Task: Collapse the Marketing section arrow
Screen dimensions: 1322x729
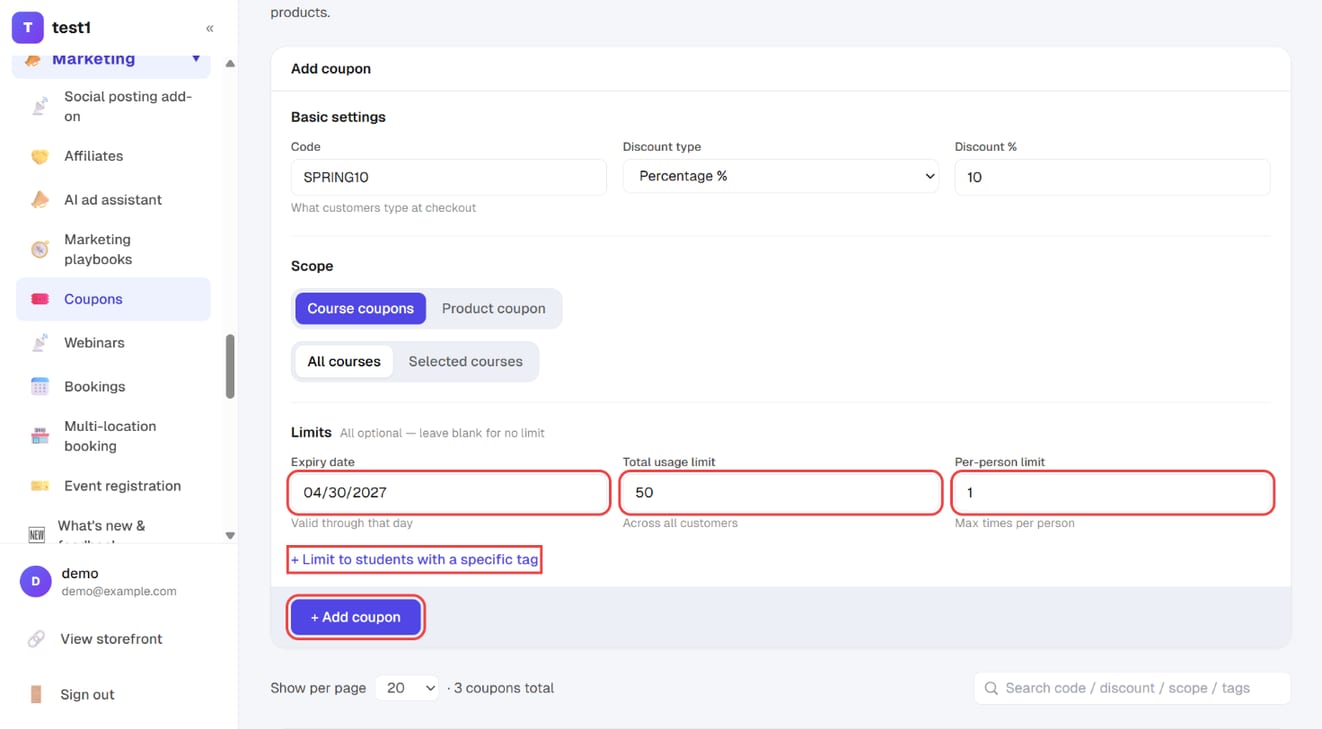Action: click(x=196, y=59)
